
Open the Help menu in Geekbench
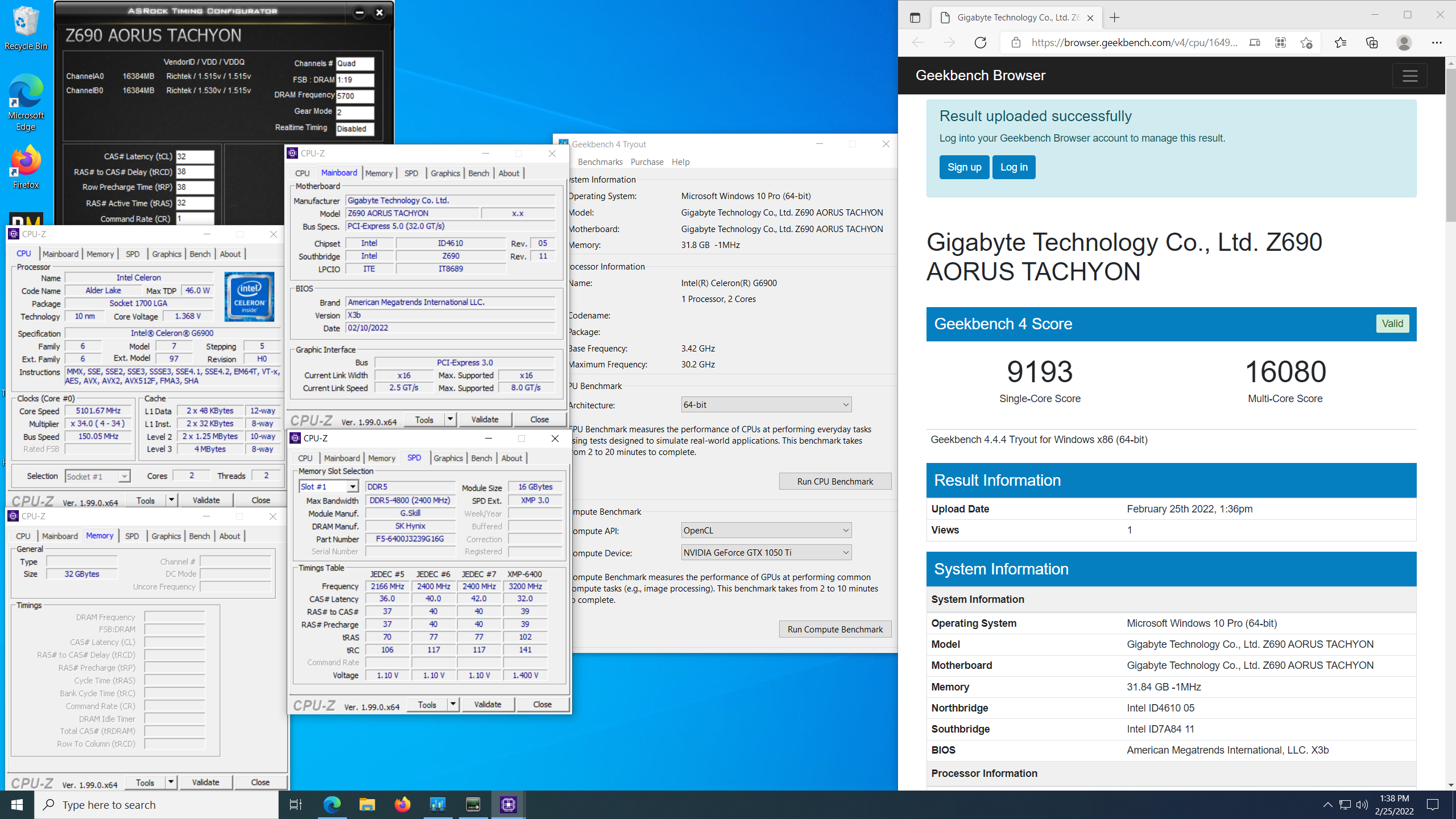(680, 162)
